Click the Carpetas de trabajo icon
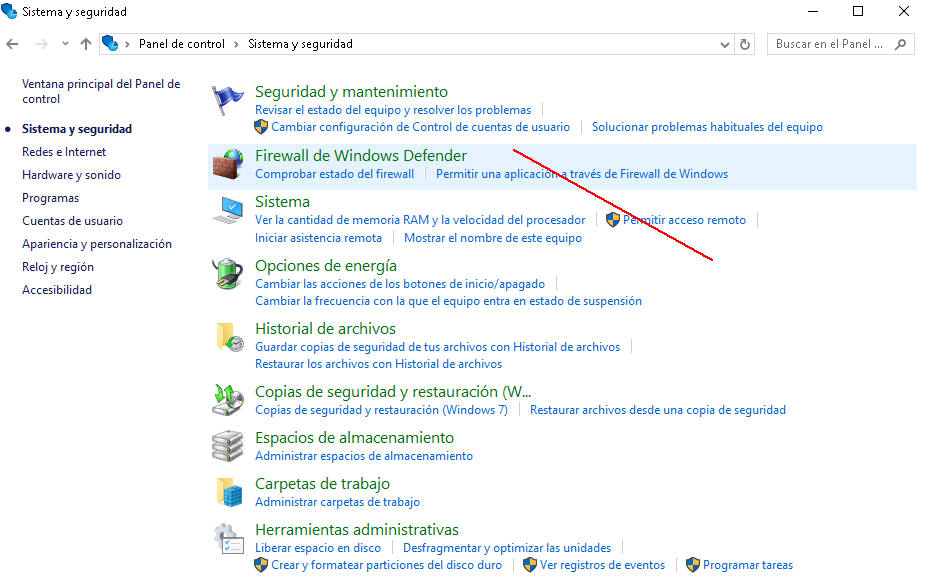This screenshot has width=925, height=587. tap(229, 492)
